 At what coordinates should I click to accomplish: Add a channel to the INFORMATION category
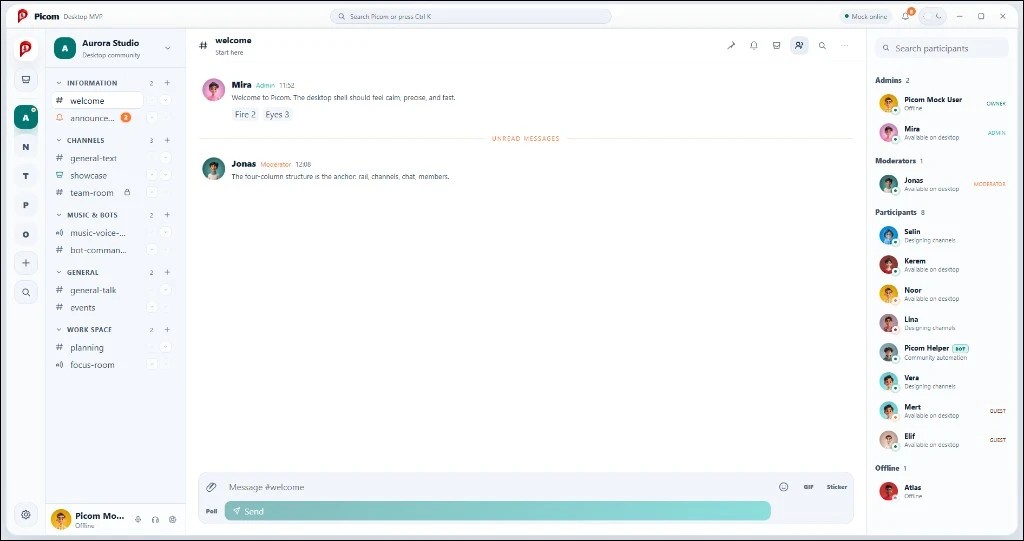(167, 83)
